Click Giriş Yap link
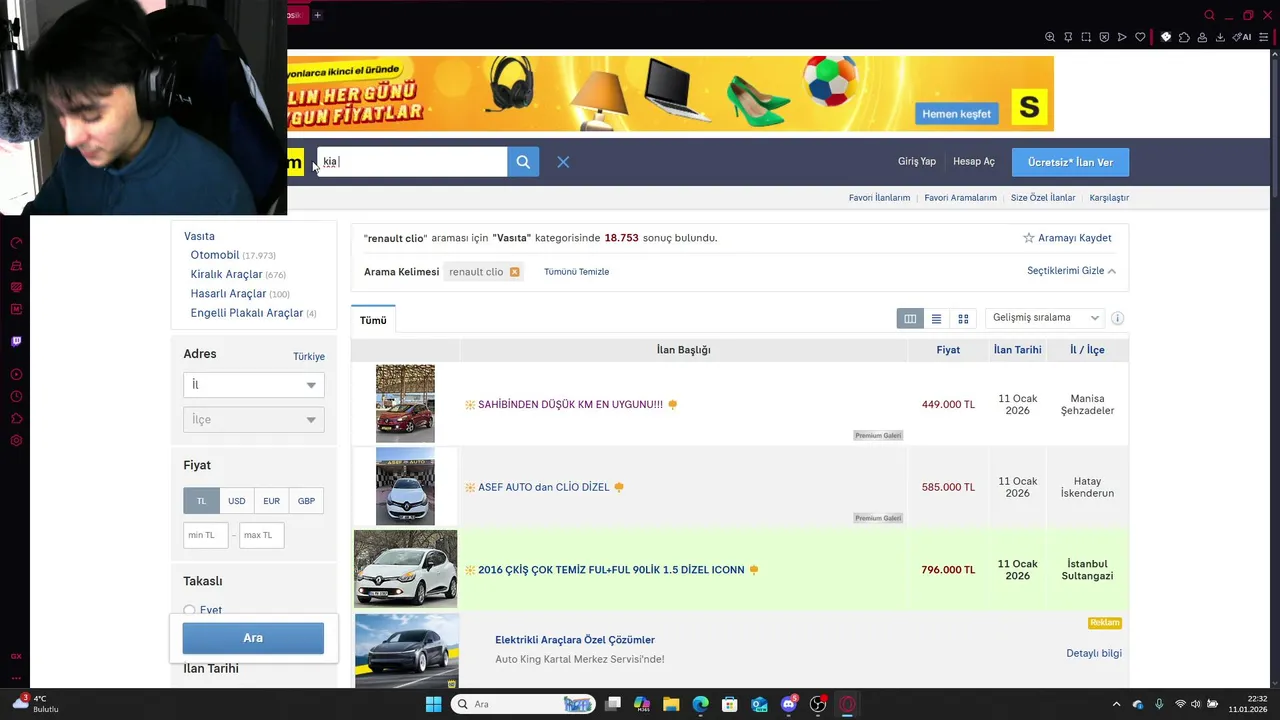The image size is (1280, 720). pos(917,162)
